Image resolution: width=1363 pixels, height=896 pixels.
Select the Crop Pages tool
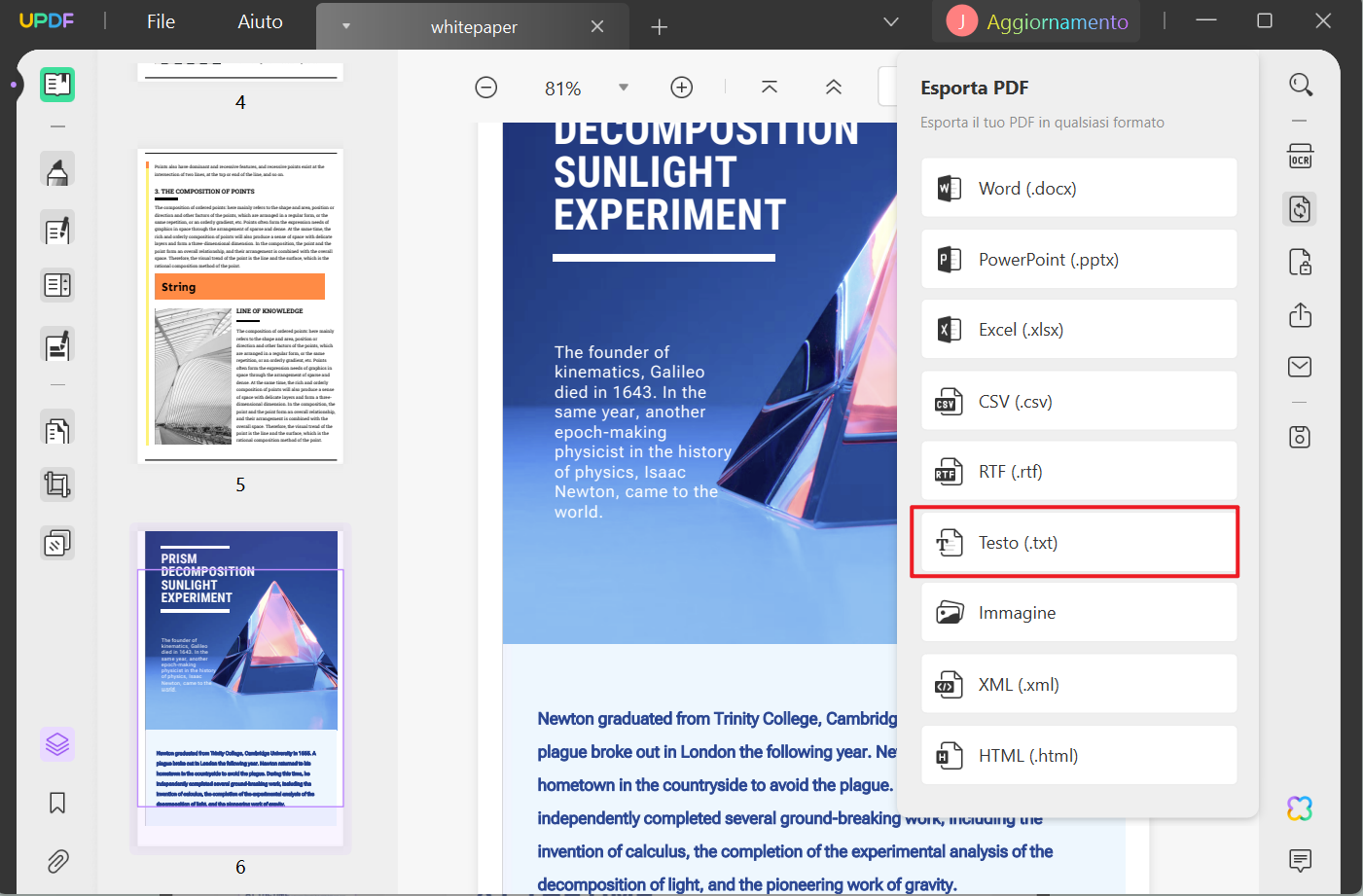pos(57,484)
